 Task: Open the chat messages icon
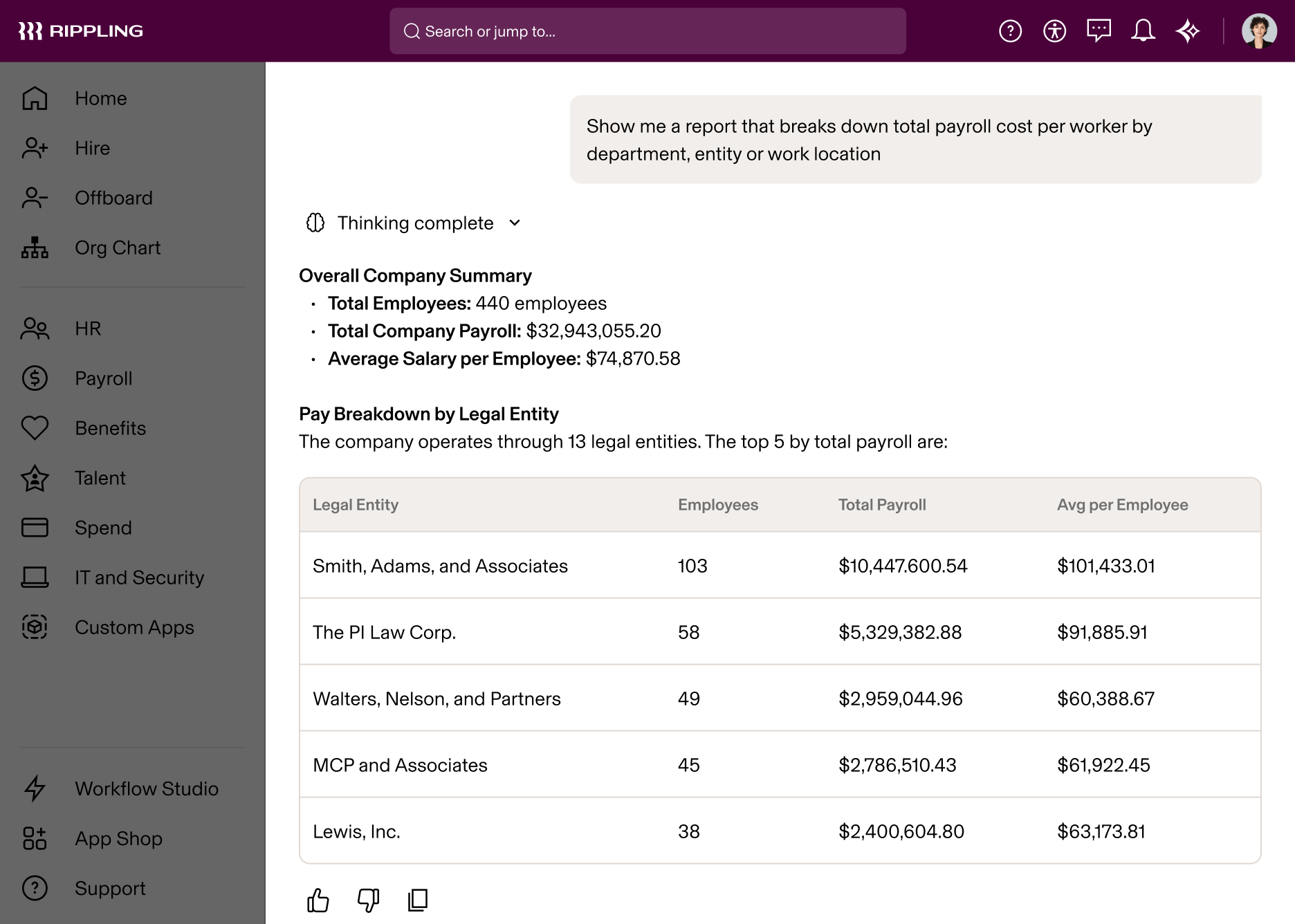click(1099, 30)
